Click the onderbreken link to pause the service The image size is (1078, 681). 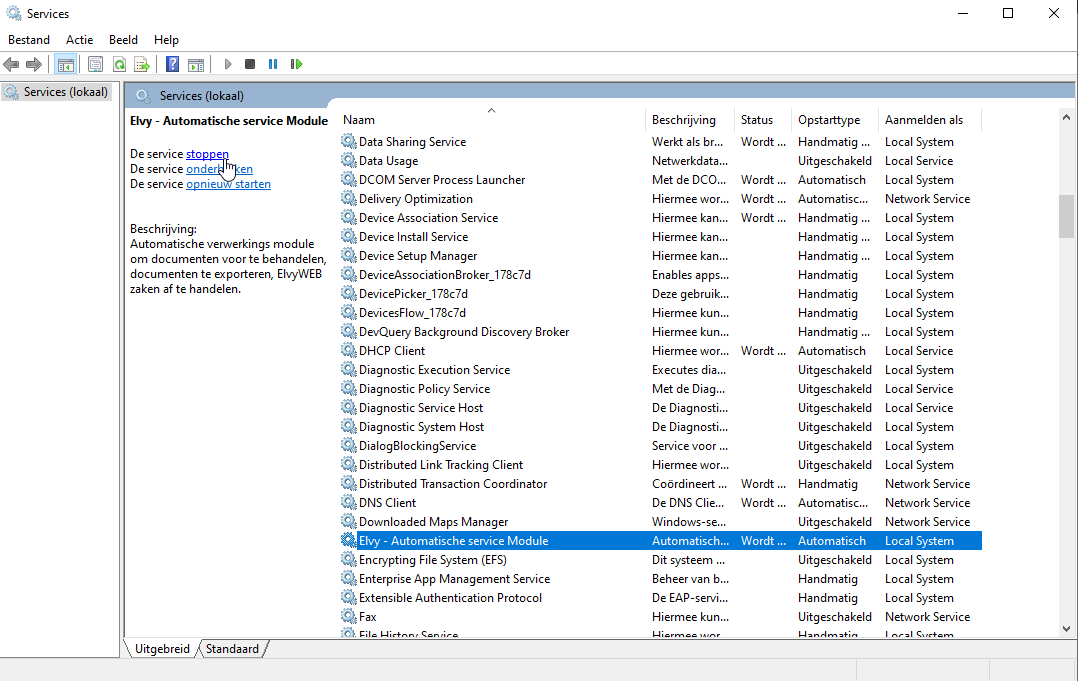point(219,169)
